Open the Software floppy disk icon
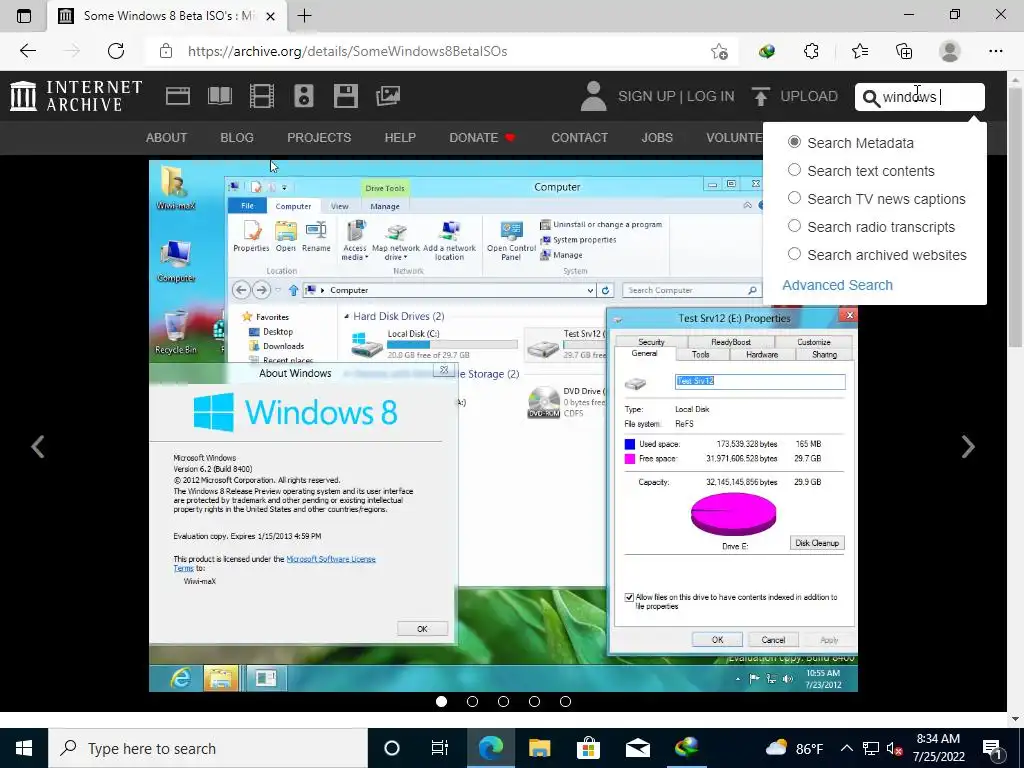Viewport: 1024px width, 768px height. coord(345,96)
